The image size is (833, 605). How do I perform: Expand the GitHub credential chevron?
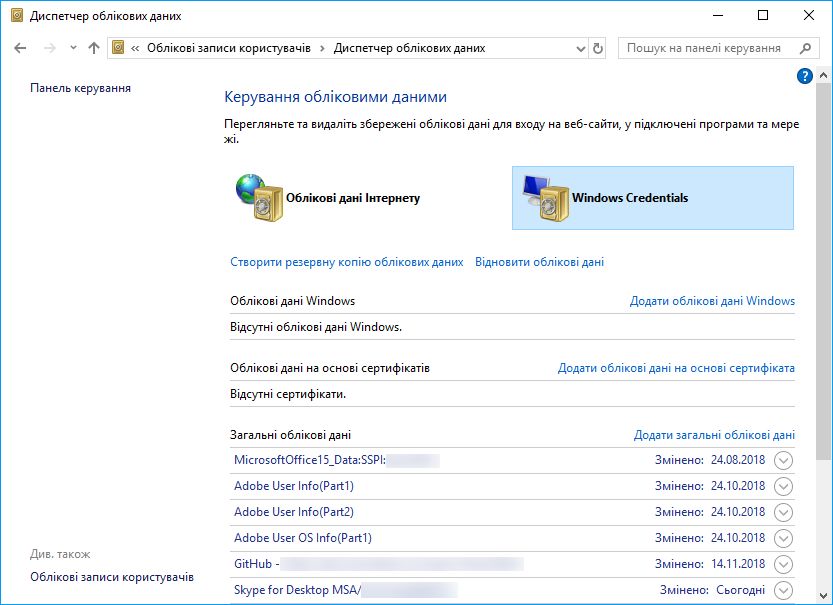pos(783,564)
